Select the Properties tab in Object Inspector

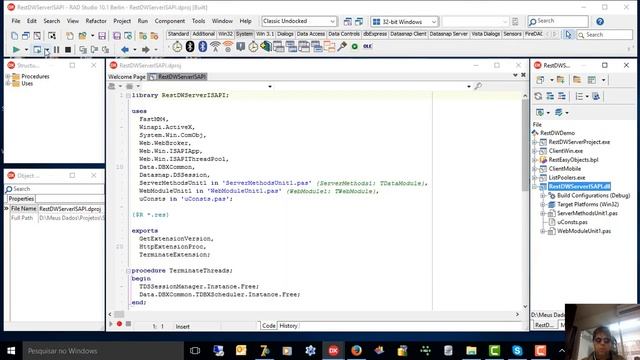(x=21, y=199)
